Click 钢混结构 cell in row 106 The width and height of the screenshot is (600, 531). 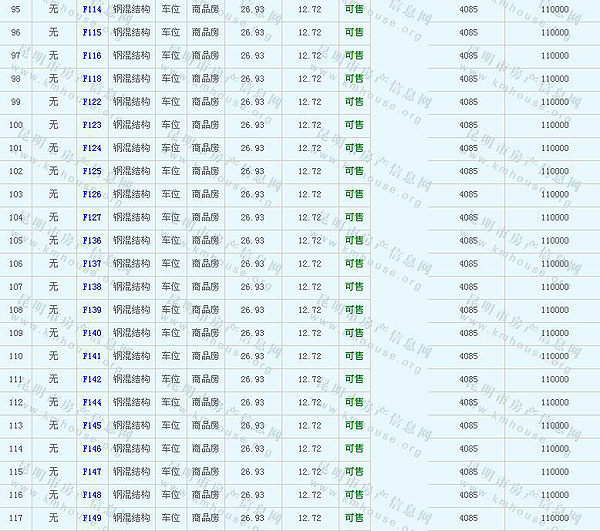pyautogui.click(x=131, y=264)
